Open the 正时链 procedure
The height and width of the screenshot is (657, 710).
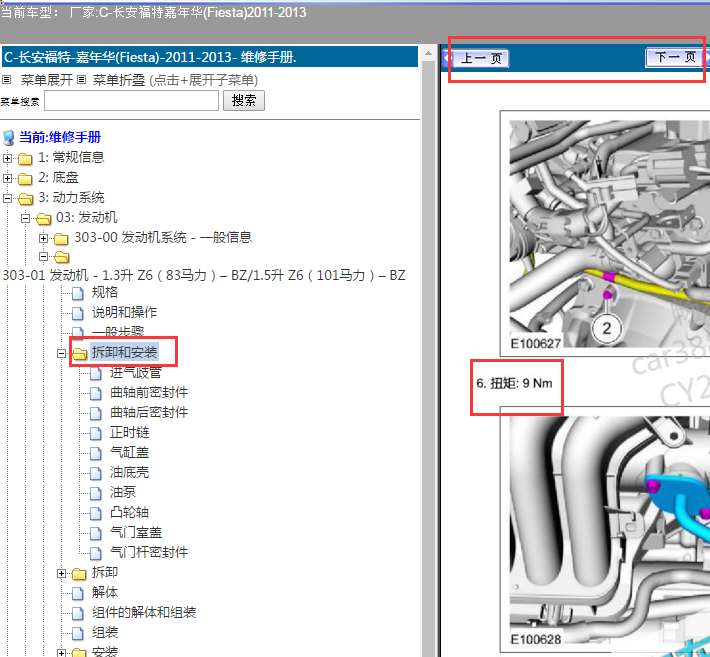130,432
